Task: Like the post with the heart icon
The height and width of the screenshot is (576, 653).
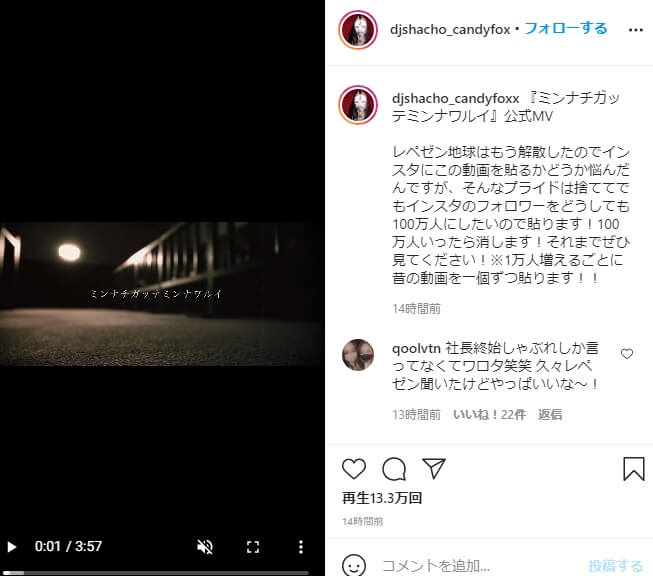Action: click(354, 469)
